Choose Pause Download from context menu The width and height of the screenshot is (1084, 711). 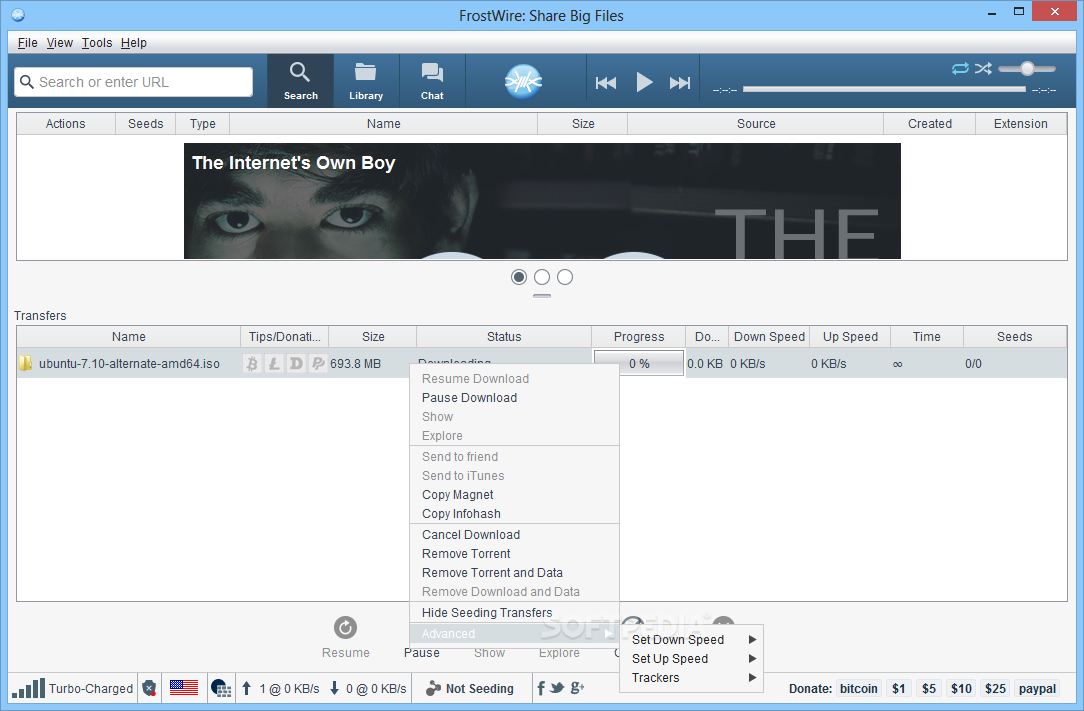click(514, 398)
